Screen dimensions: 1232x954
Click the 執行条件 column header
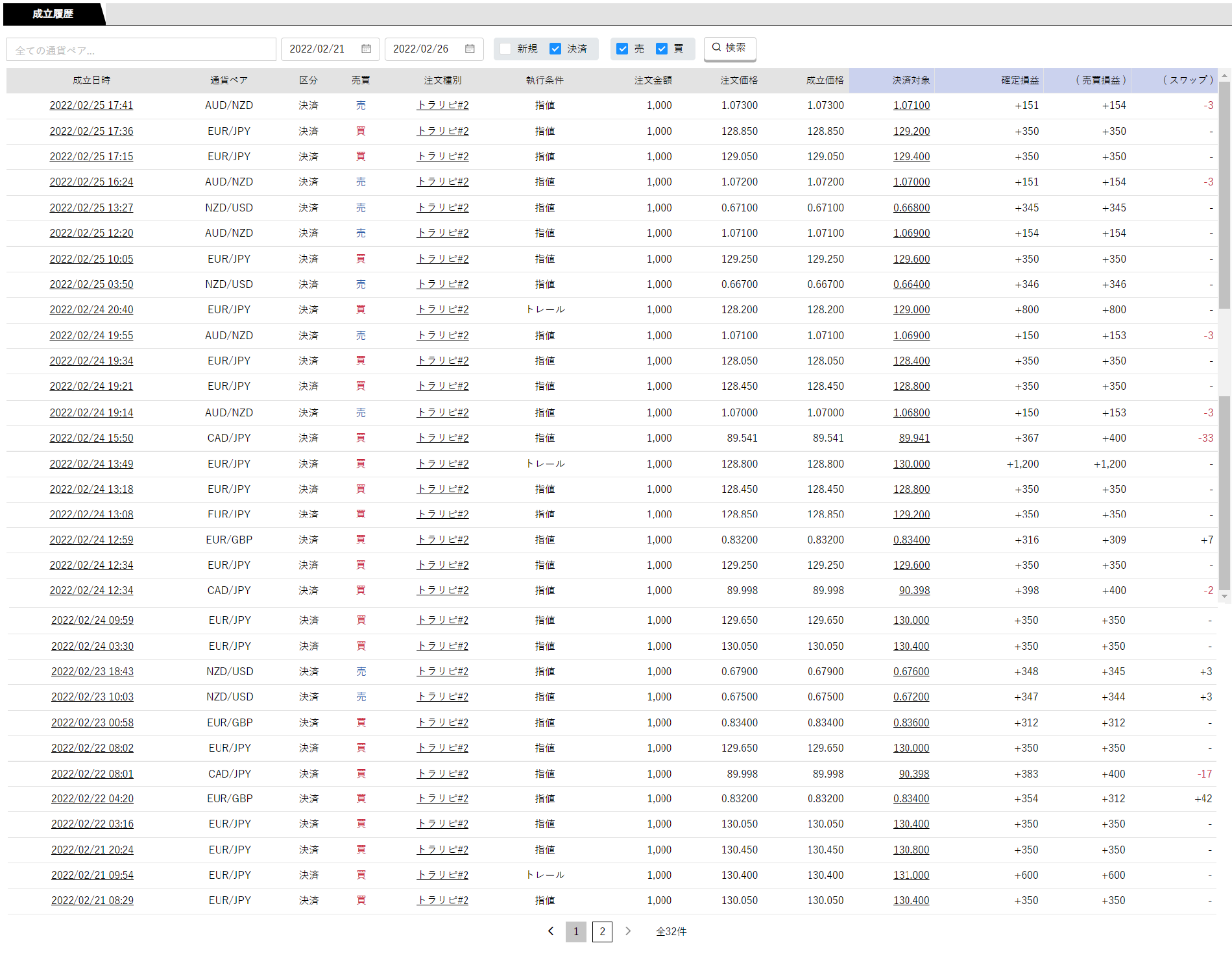[545, 80]
